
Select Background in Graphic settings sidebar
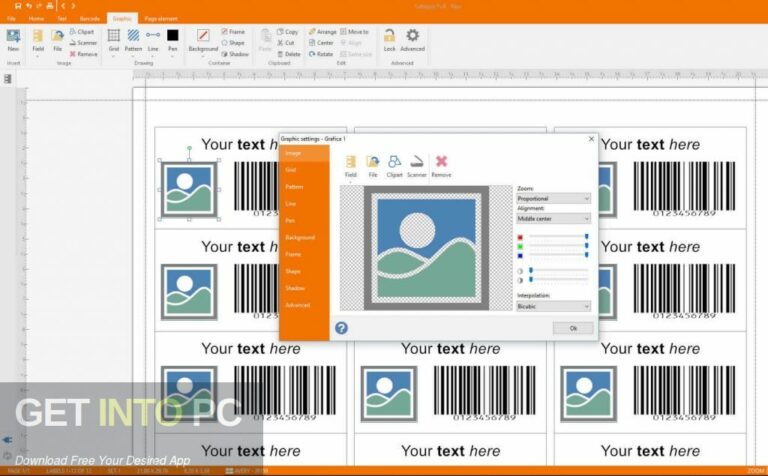point(304,238)
